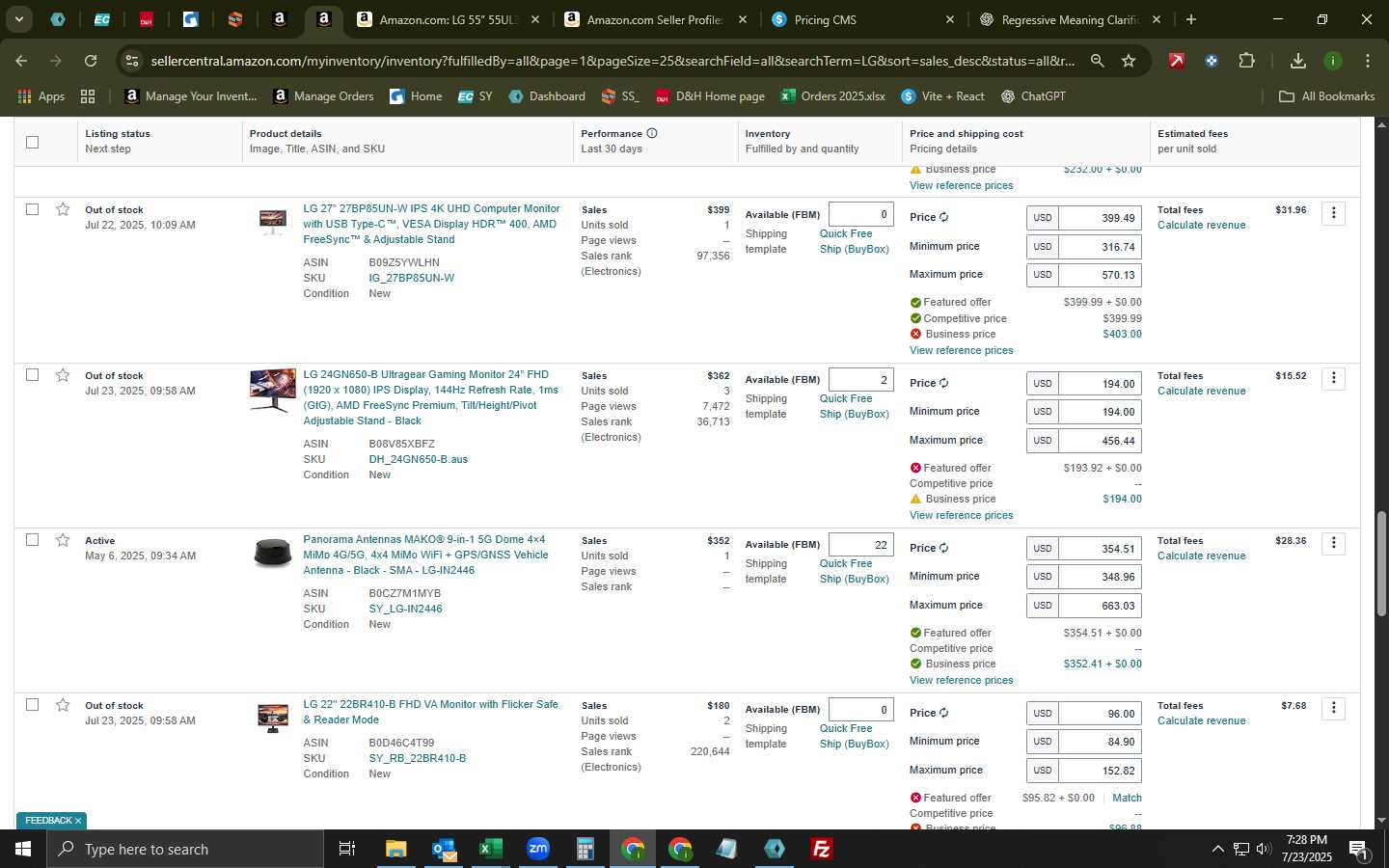The width and height of the screenshot is (1389, 868).
Task: Open the Chrome three-dot menu
Action: (x=1368, y=61)
